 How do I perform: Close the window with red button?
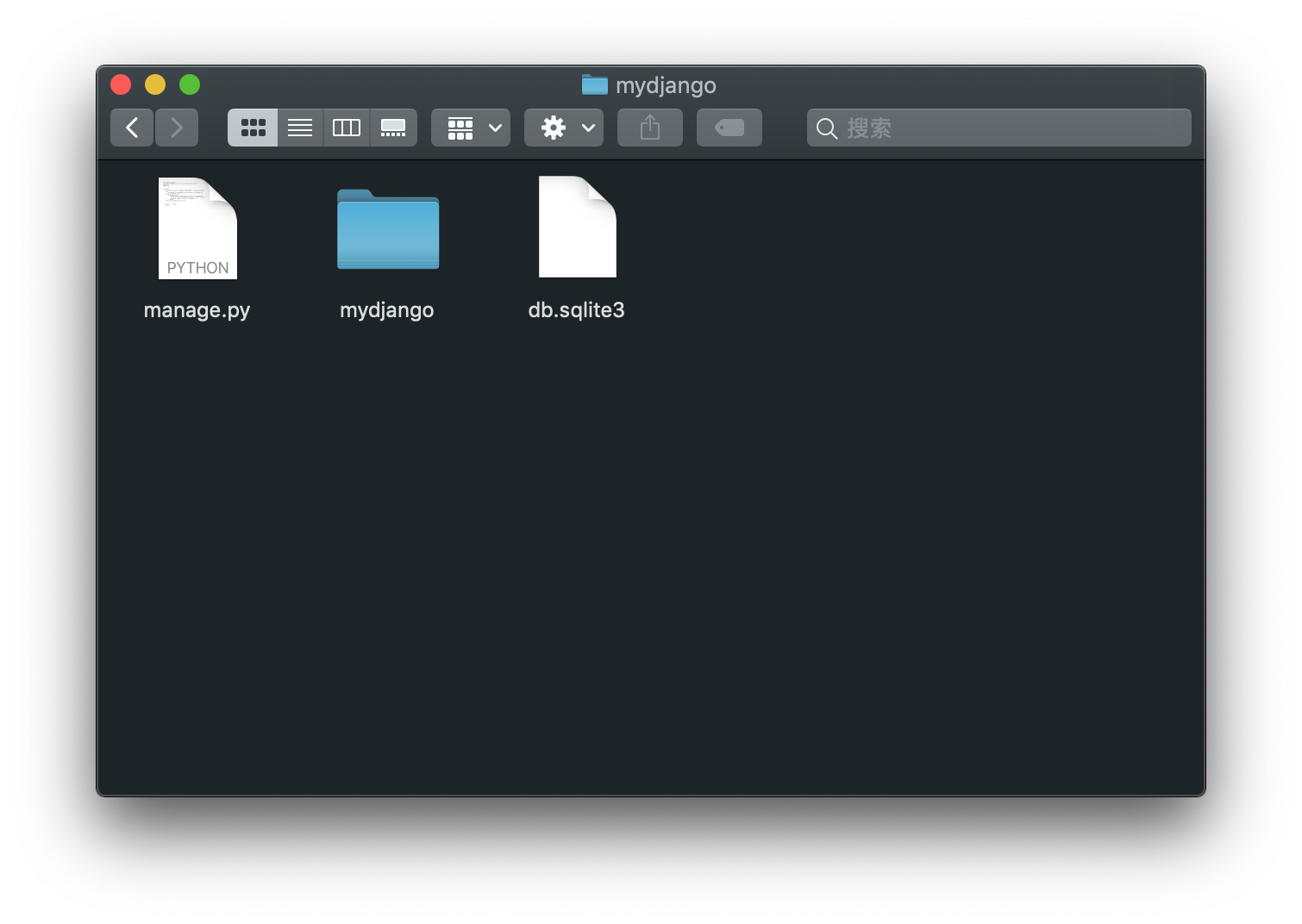click(121, 84)
